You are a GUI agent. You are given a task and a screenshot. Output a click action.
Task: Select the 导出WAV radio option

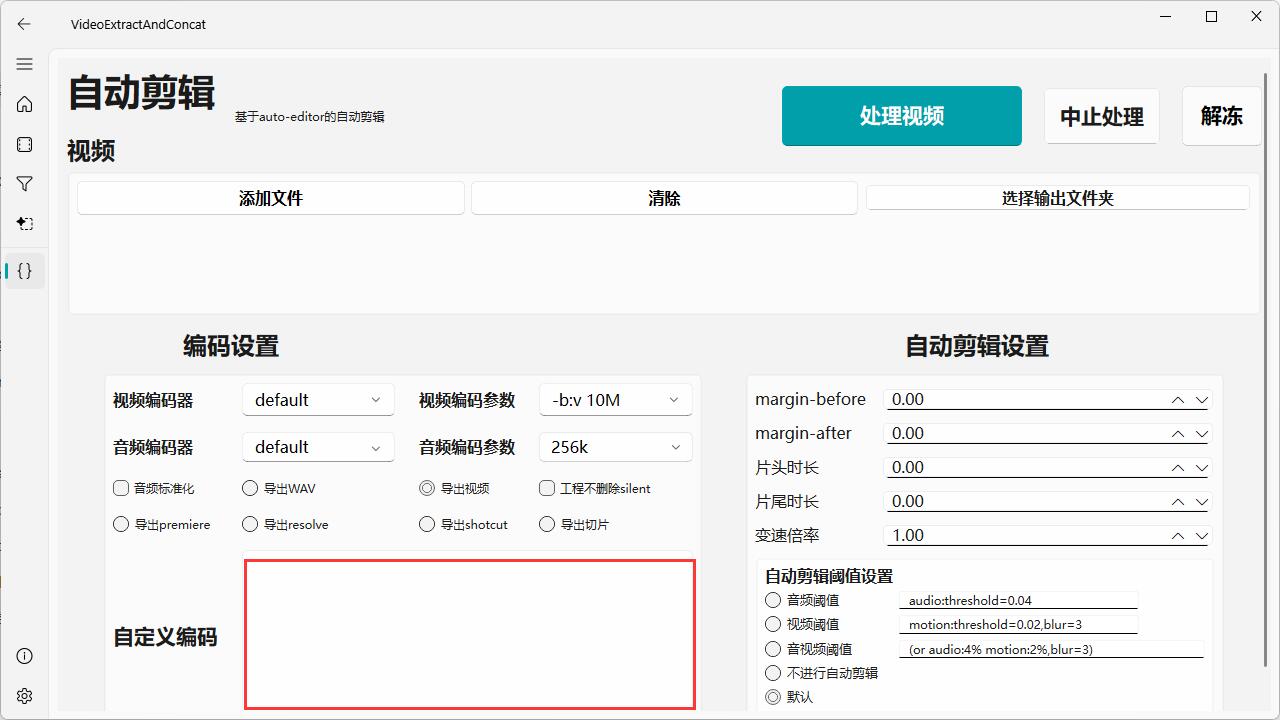click(250, 488)
